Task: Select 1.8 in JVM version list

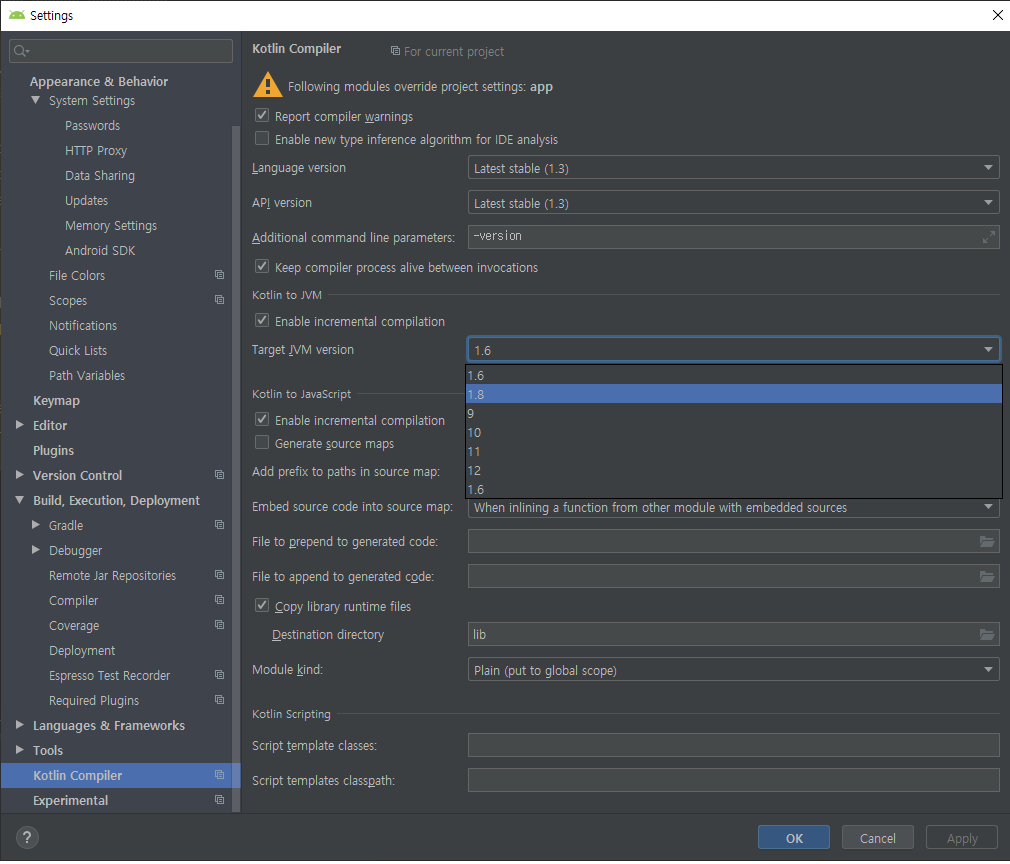Action: (734, 394)
